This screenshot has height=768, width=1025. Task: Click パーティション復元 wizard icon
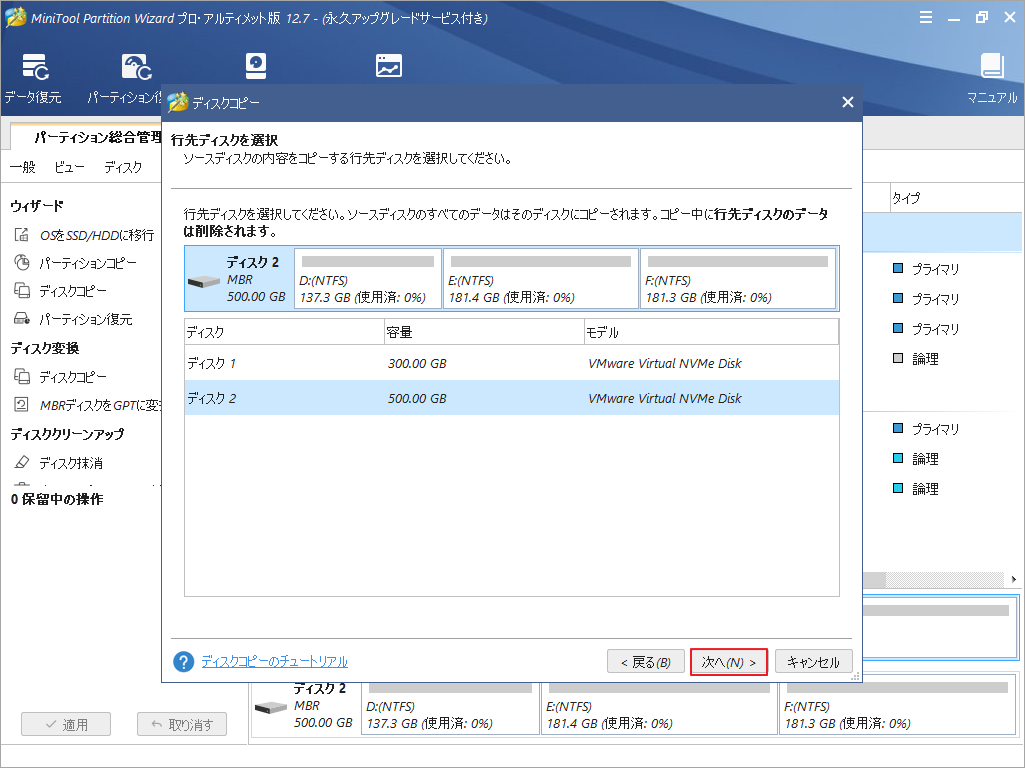[22, 318]
